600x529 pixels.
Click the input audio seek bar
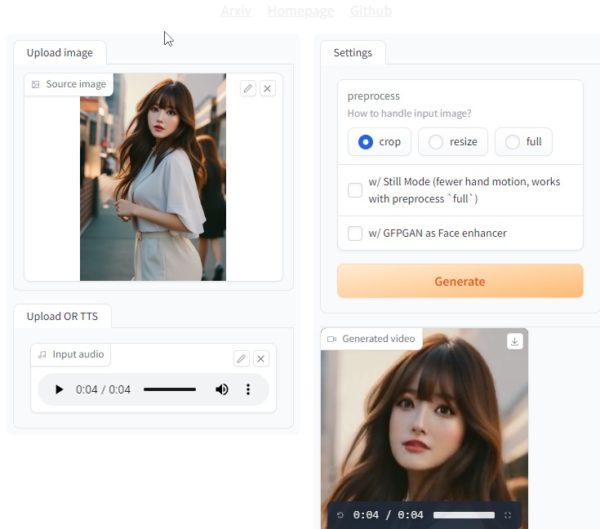(x=169, y=389)
